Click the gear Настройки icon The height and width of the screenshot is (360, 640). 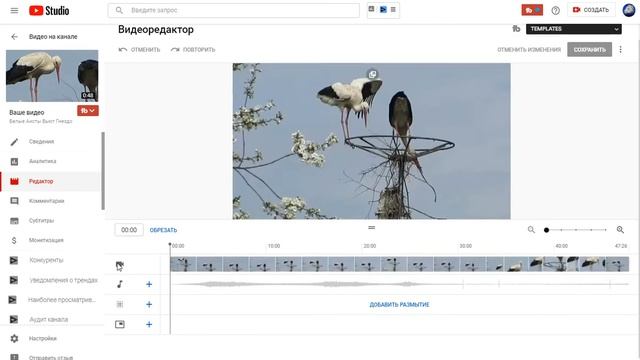pos(14,338)
